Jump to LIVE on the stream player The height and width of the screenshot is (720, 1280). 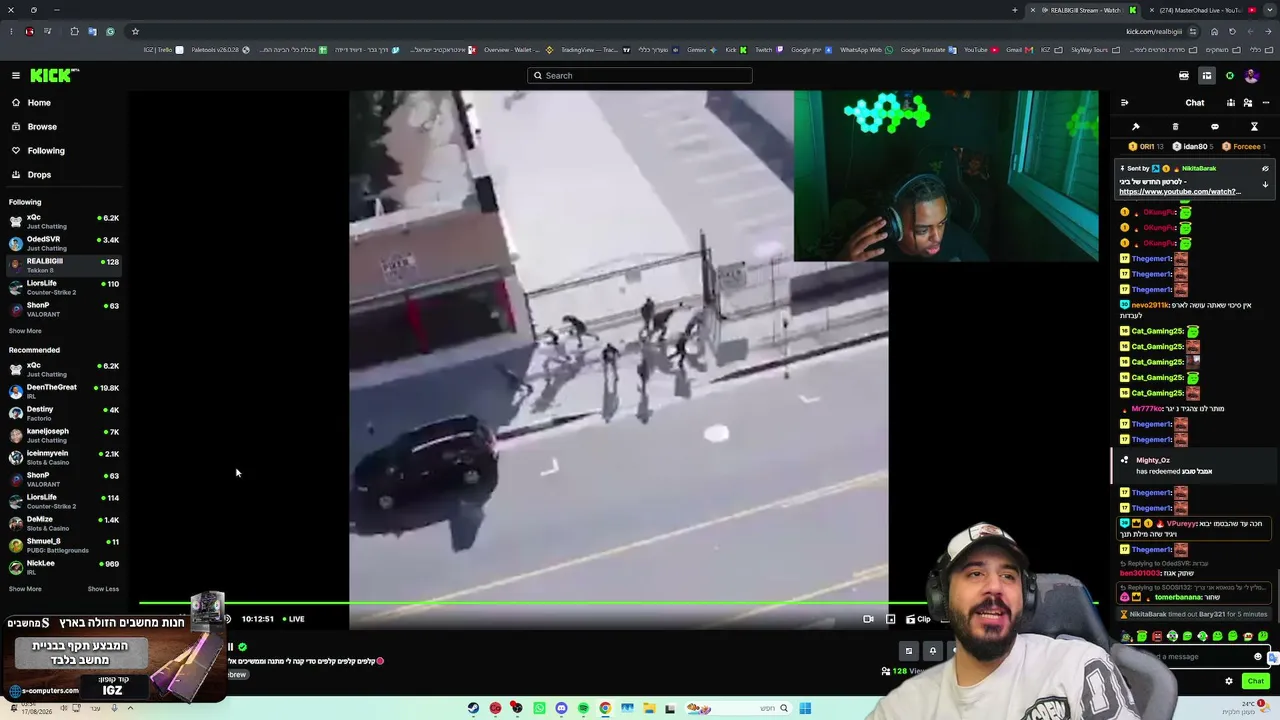click(292, 619)
